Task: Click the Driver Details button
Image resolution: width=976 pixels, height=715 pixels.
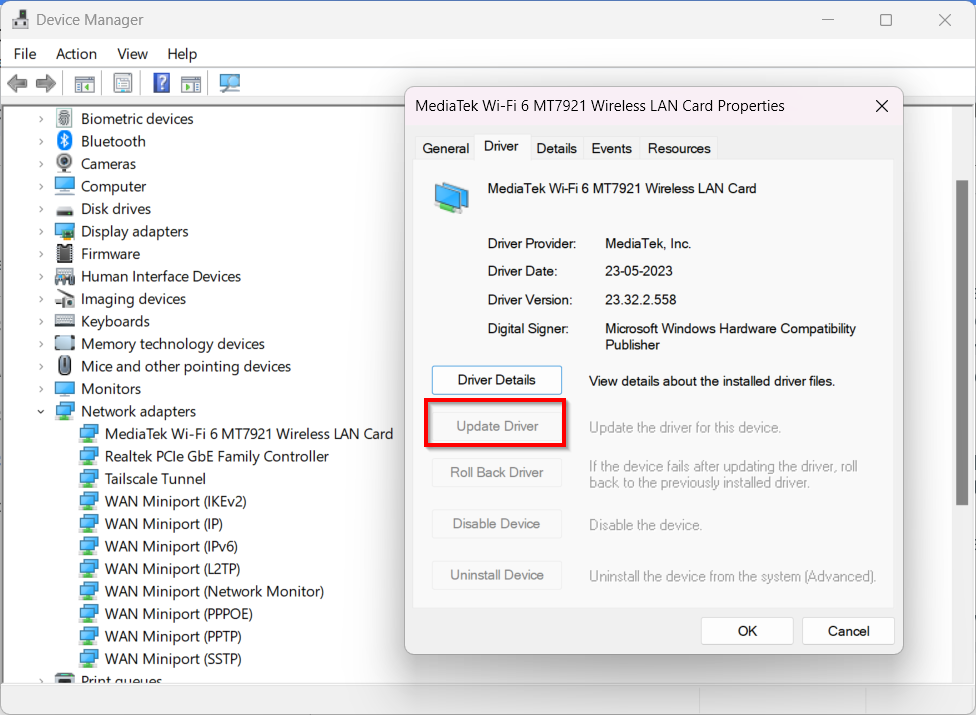Action: click(x=497, y=380)
